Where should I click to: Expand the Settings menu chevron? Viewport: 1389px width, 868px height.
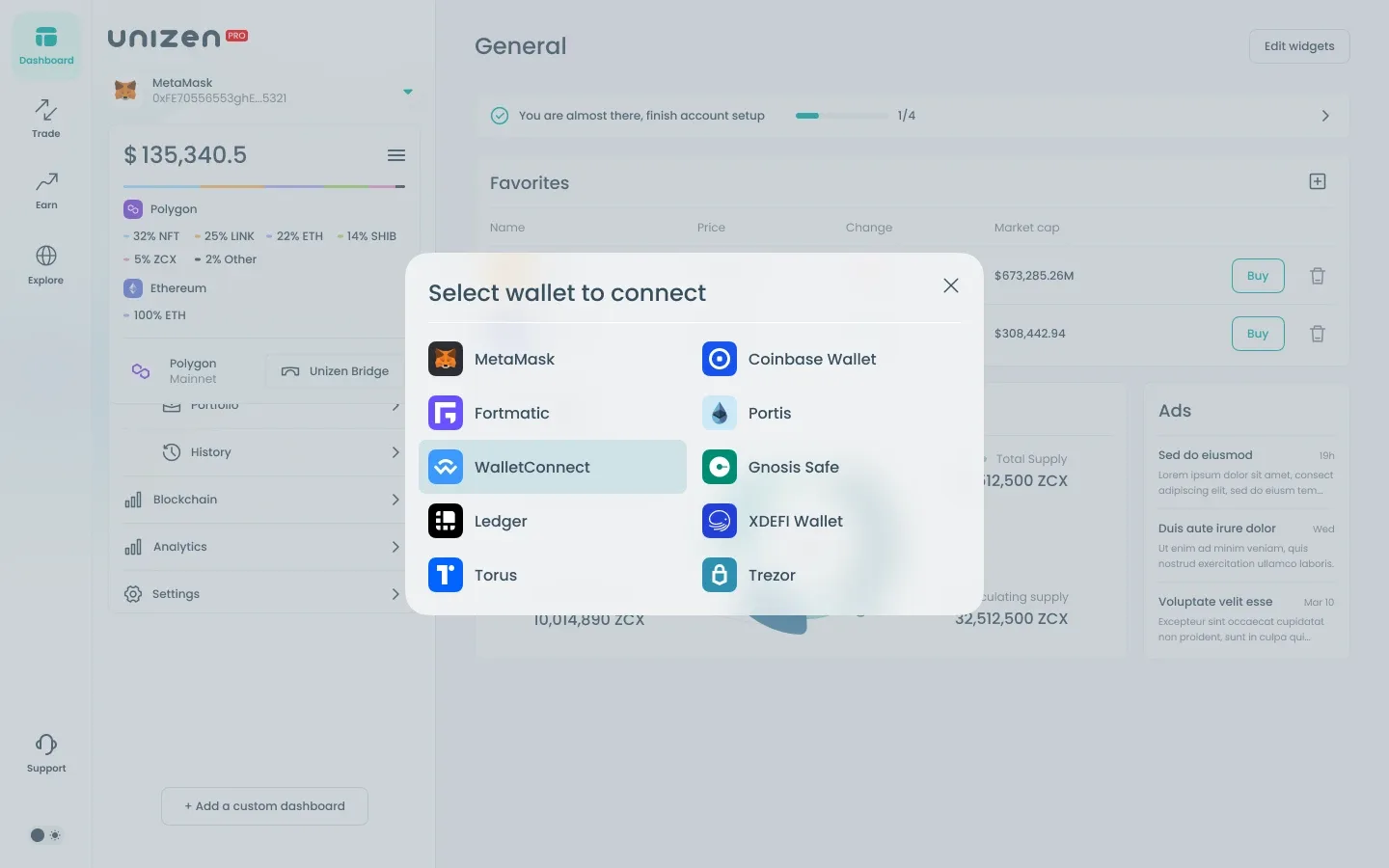395,594
